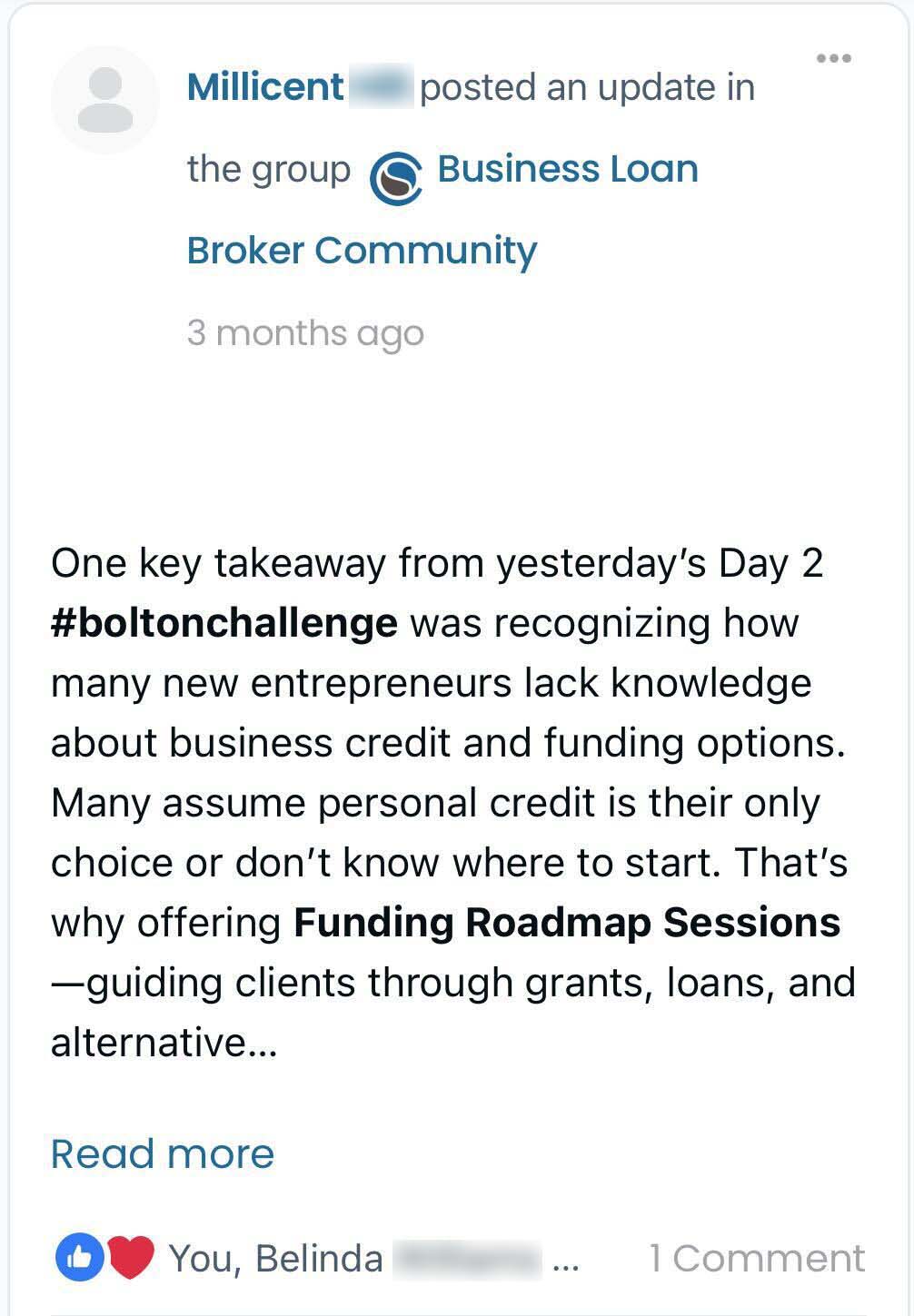Click the #boltonchallenge hashtag
This screenshot has height=1316, width=914.
tap(224, 623)
